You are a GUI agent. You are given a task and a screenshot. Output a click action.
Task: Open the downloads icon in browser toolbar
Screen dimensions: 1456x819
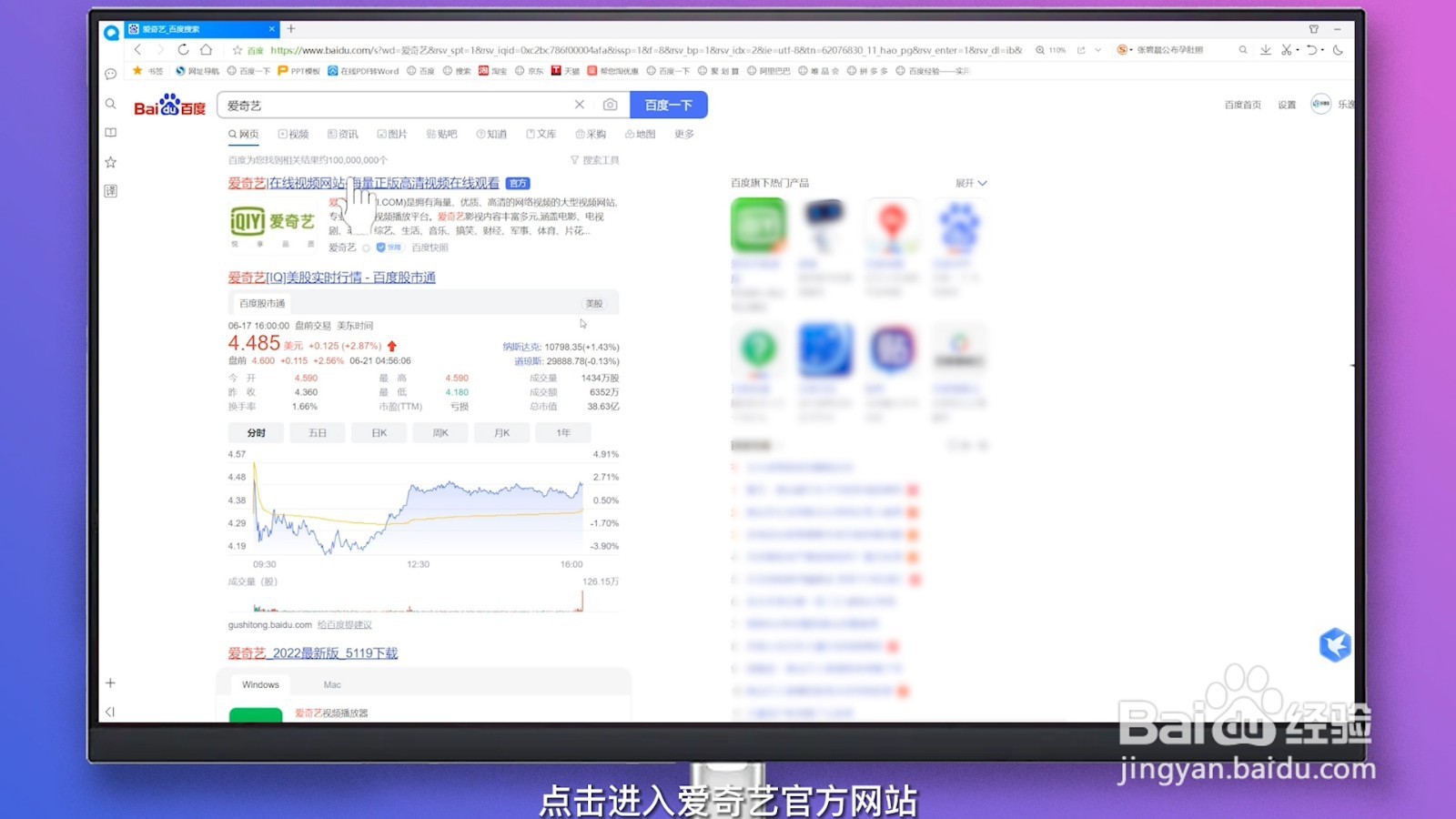click(1265, 50)
